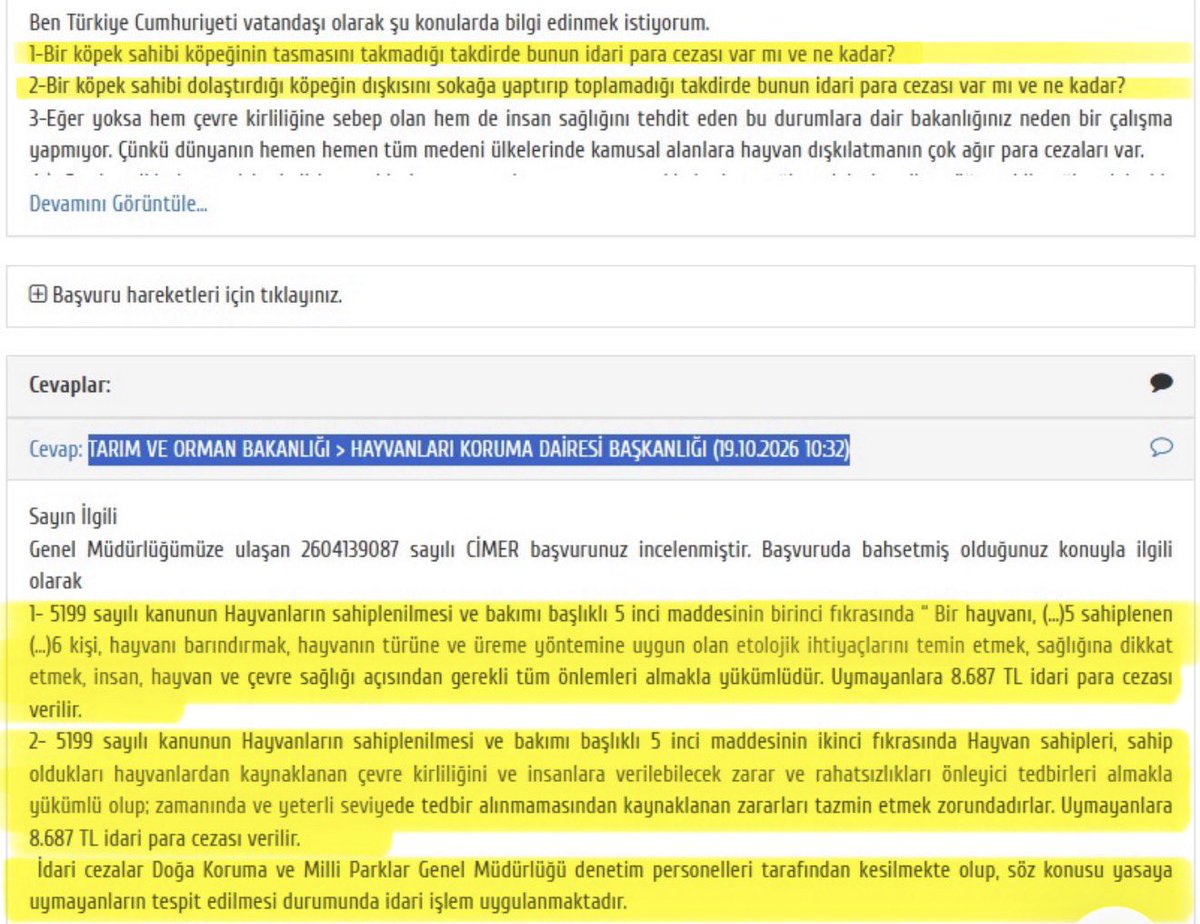The height and width of the screenshot is (924, 1200).
Task: Click the 'Cevaplar:' header label
Action: coord(69,383)
